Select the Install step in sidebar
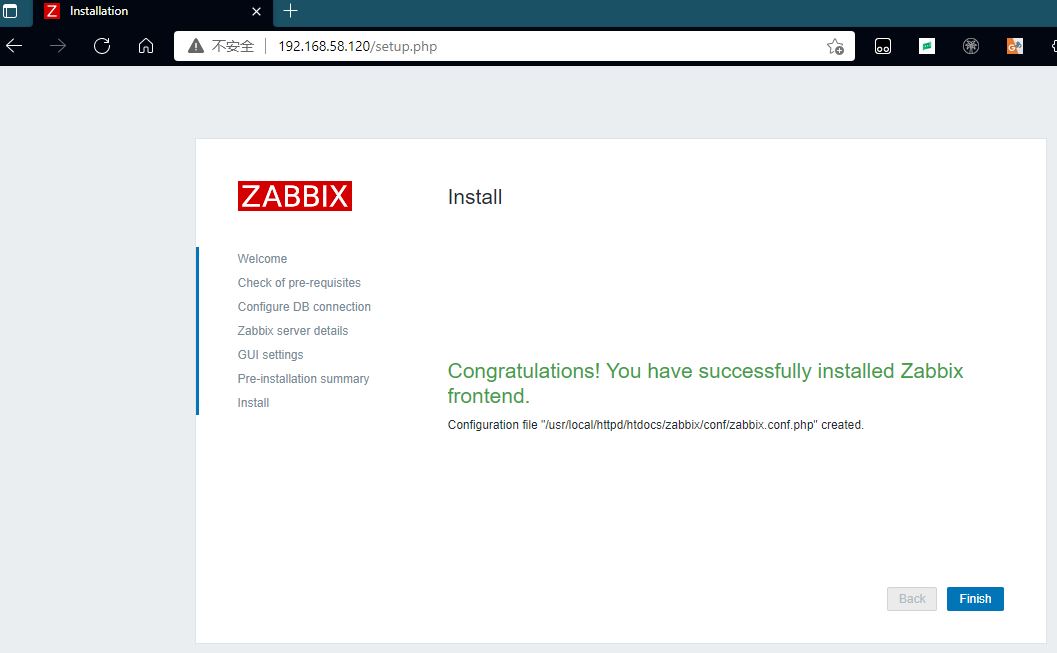 (x=253, y=402)
